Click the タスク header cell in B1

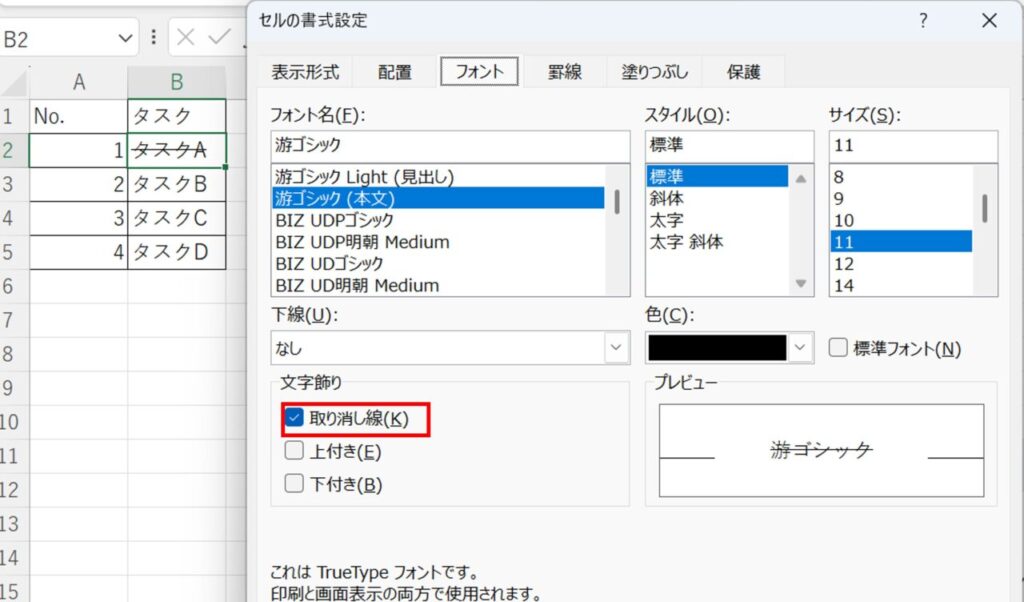click(x=176, y=116)
